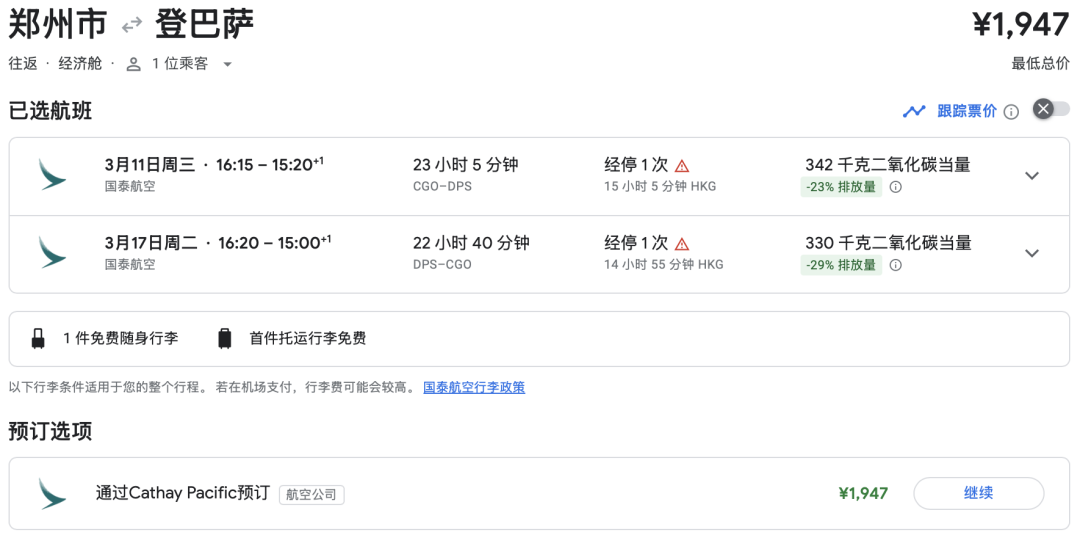Image resolution: width=1080 pixels, height=535 pixels.
Task: Click the 23 小时 5 分钟 duration
Action: click(466, 165)
